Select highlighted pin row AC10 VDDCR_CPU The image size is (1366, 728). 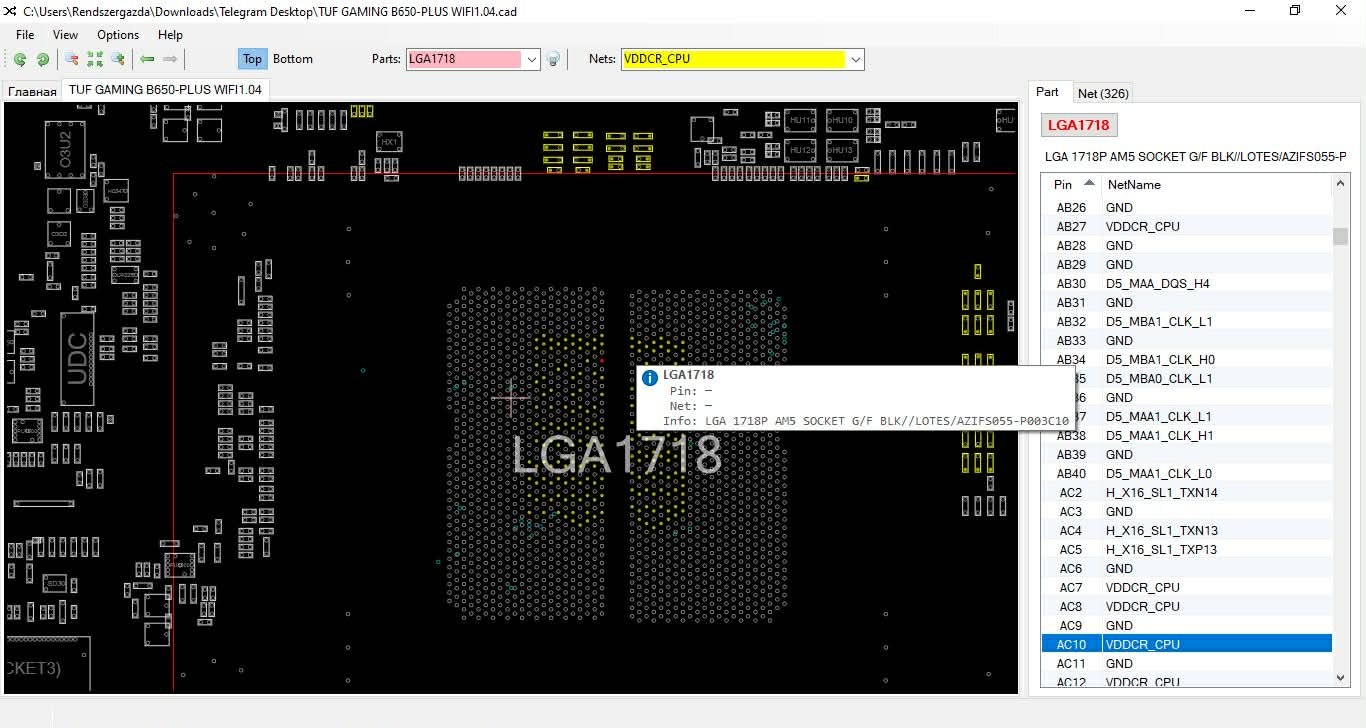1187,644
